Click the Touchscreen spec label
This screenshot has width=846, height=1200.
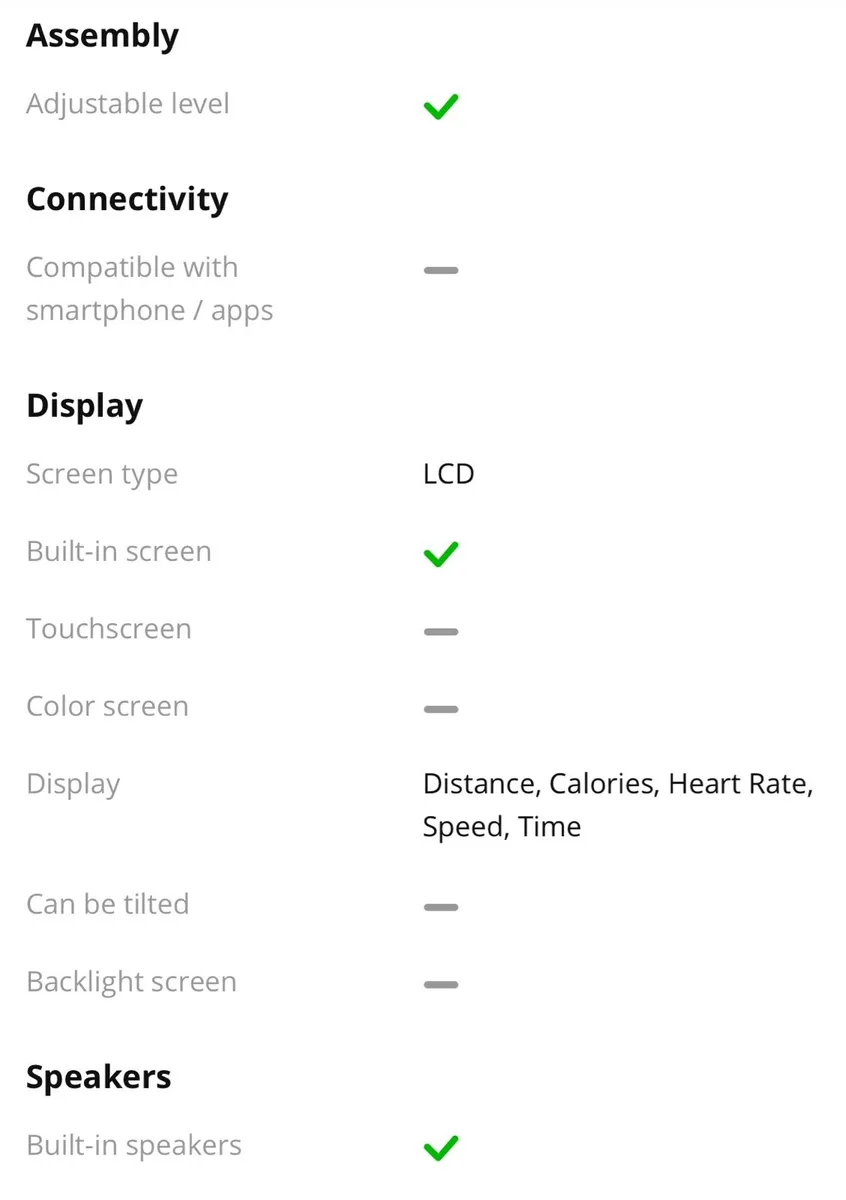click(x=108, y=629)
